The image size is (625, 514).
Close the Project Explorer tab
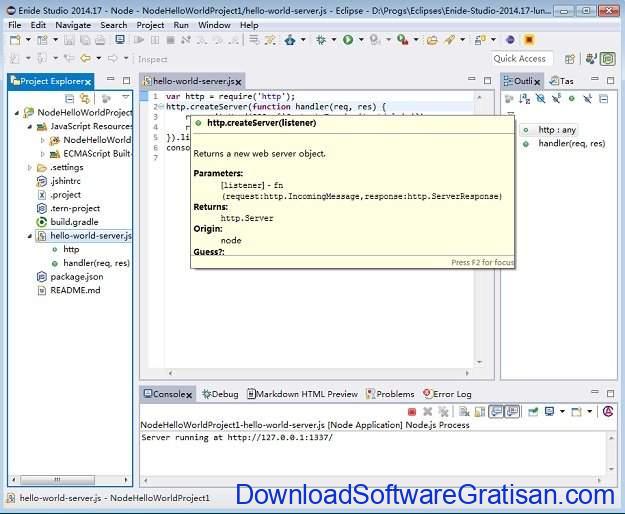88,82
